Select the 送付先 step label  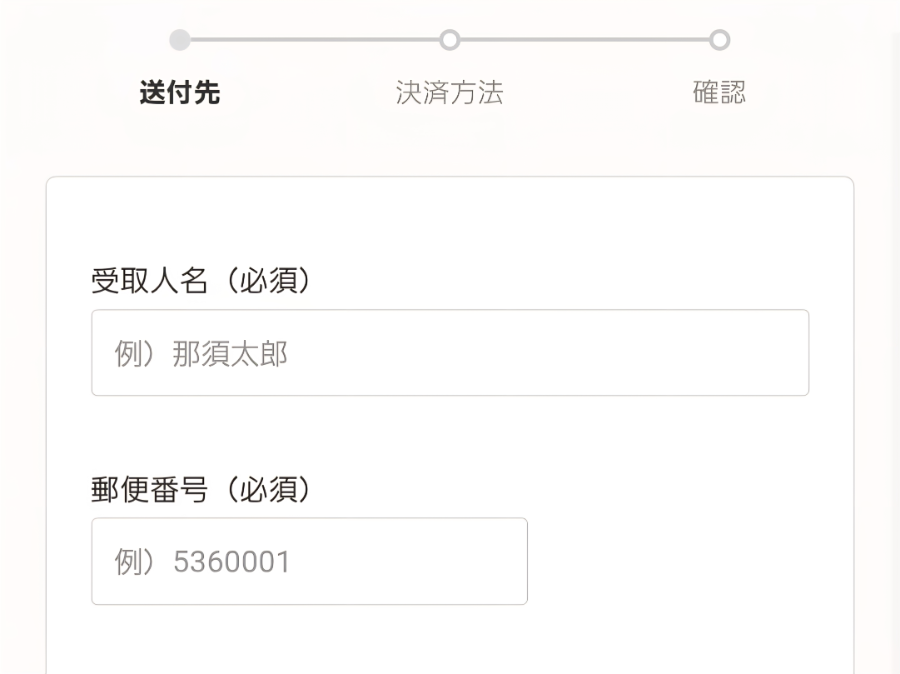tap(180, 94)
